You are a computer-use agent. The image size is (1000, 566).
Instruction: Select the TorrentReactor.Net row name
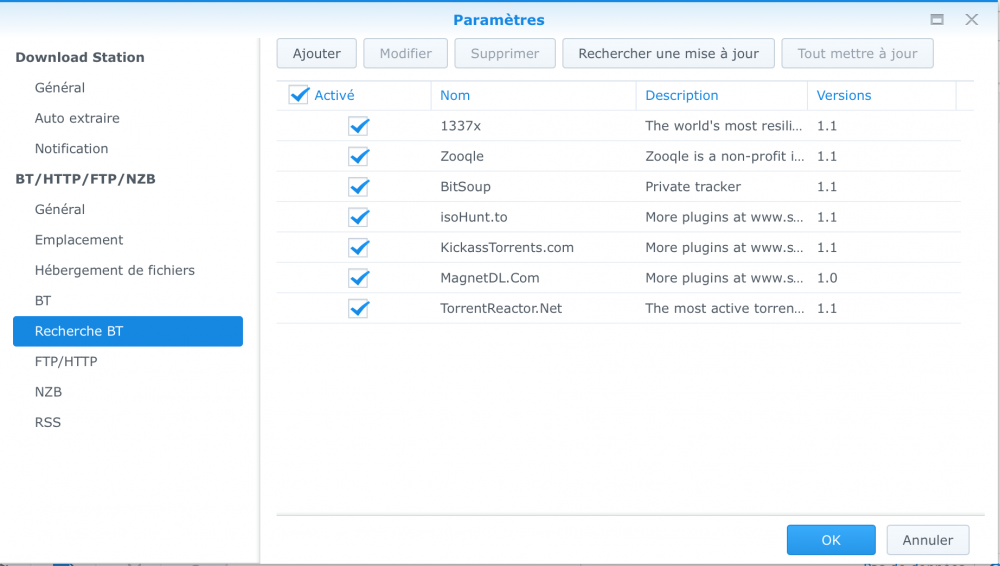(501, 308)
